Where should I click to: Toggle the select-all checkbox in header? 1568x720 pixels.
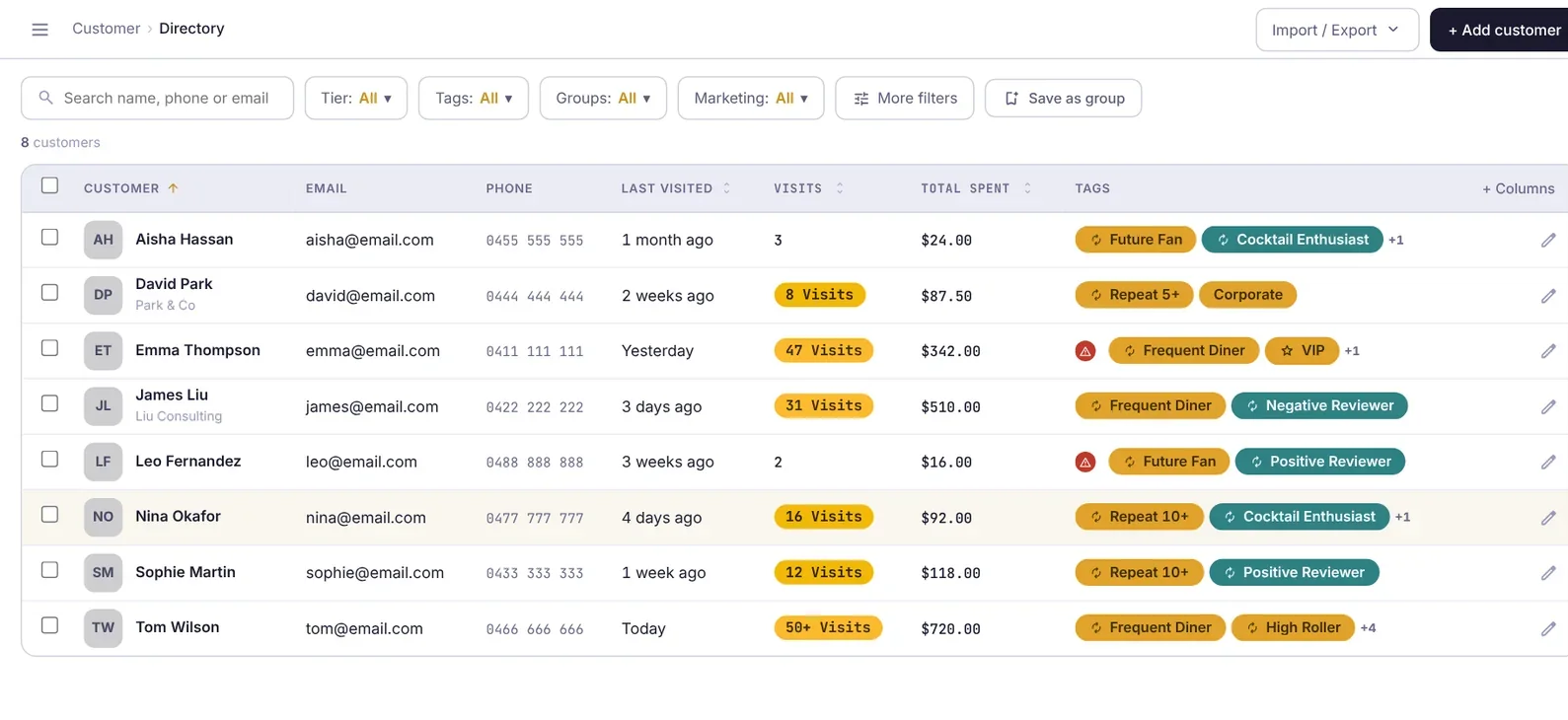click(49, 185)
